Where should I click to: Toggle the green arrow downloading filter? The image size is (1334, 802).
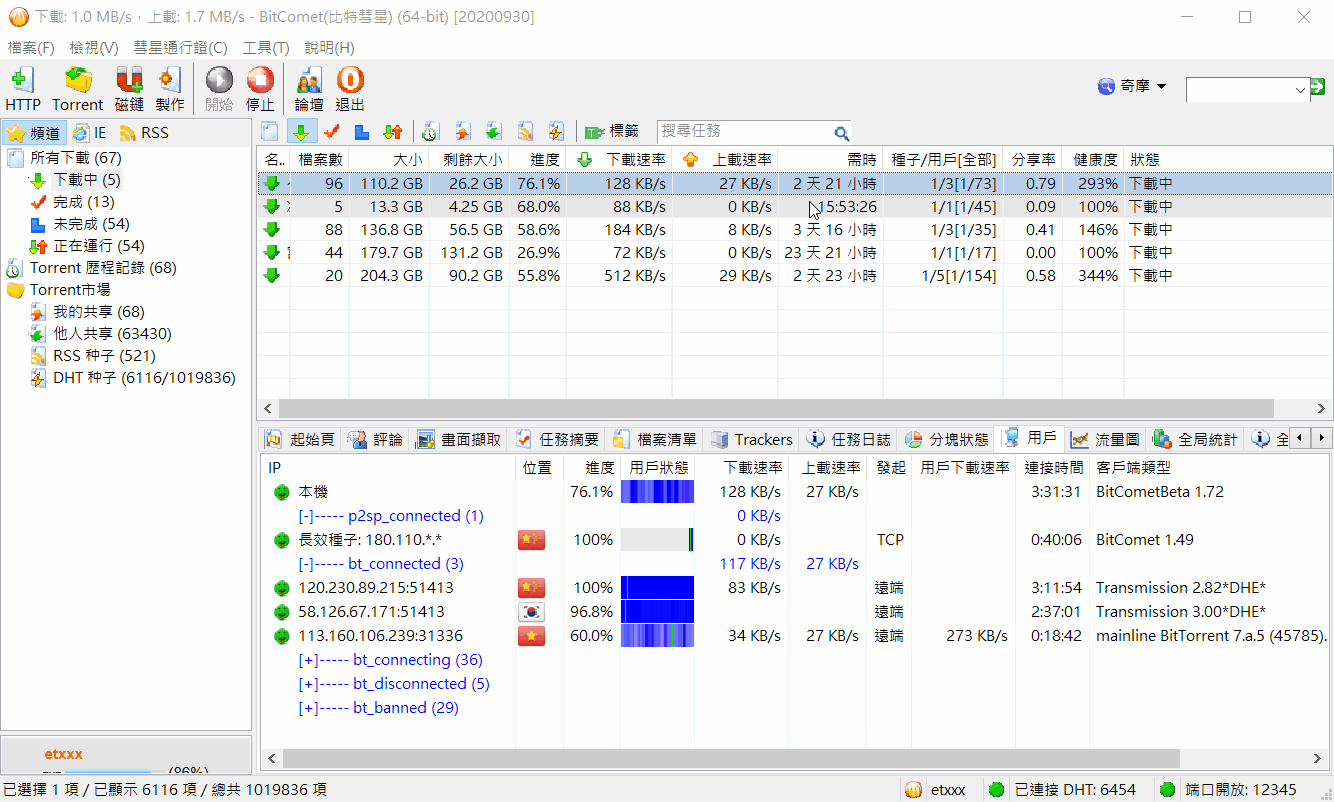pos(301,132)
